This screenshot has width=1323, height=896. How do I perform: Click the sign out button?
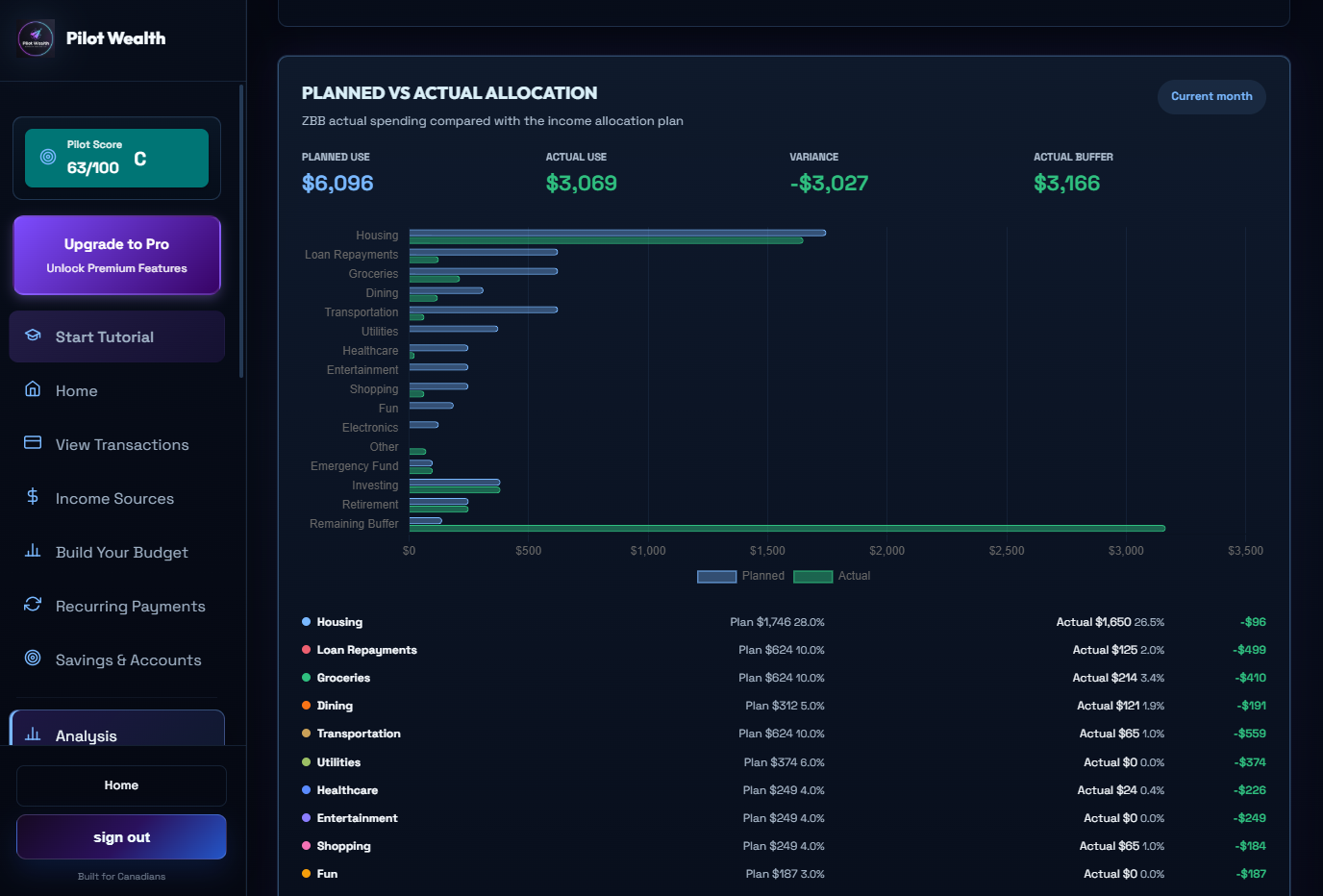(x=121, y=837)
